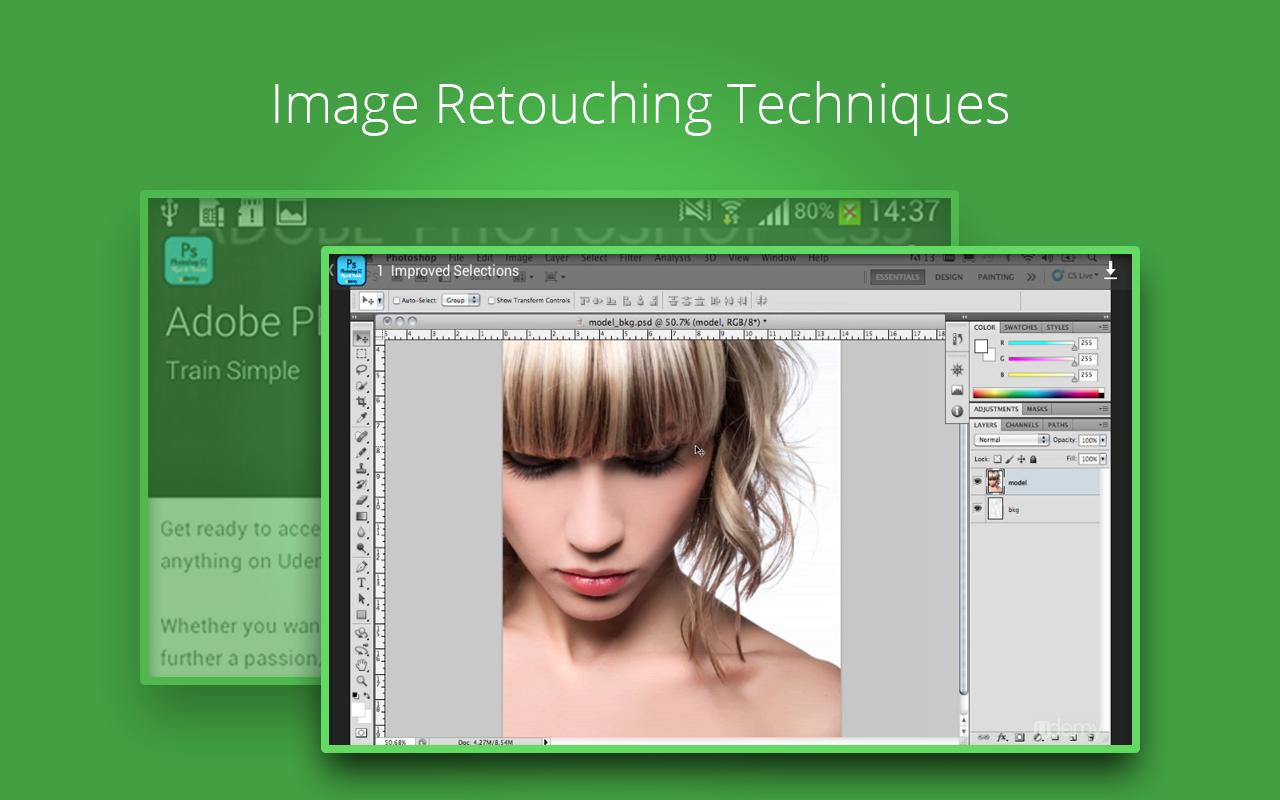Select the Hand tool
This screenshot has width=1280, height=800.
coord(361,664)
